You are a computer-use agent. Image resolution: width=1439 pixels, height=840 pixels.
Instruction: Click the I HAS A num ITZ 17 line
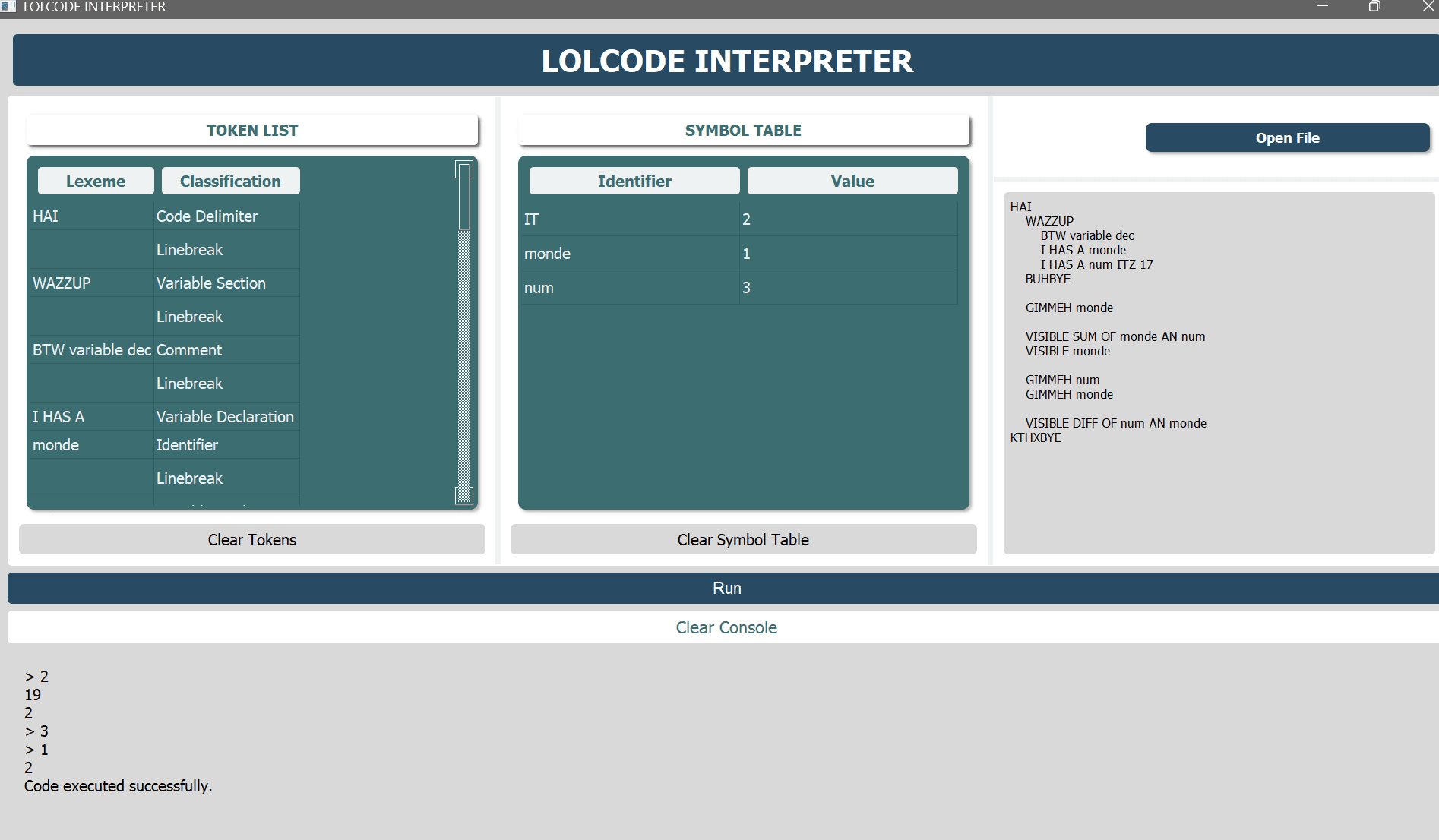(x=1096, y=264)
